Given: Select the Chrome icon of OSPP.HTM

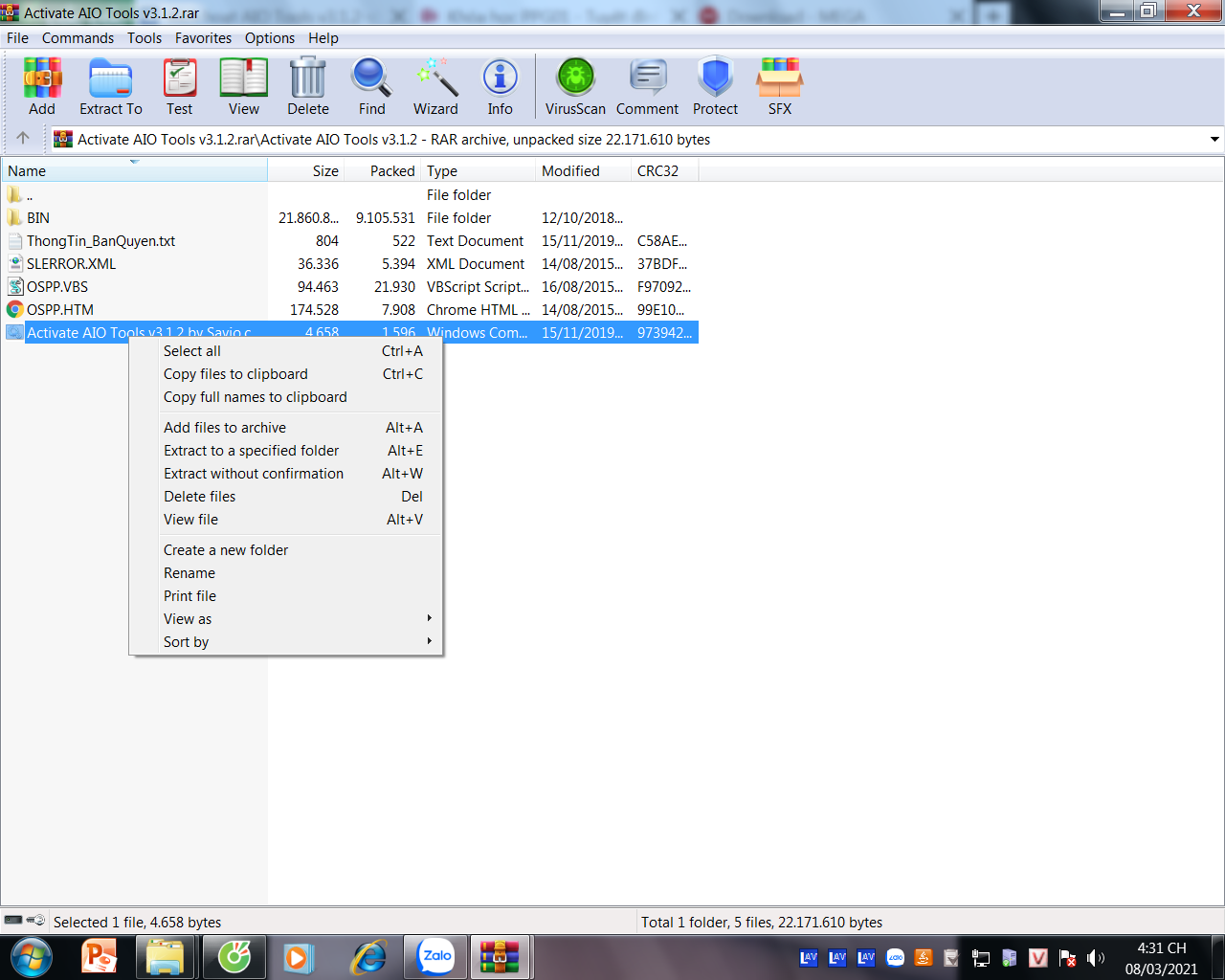Looking at the screenshot, I should click(x=15, y=310).
